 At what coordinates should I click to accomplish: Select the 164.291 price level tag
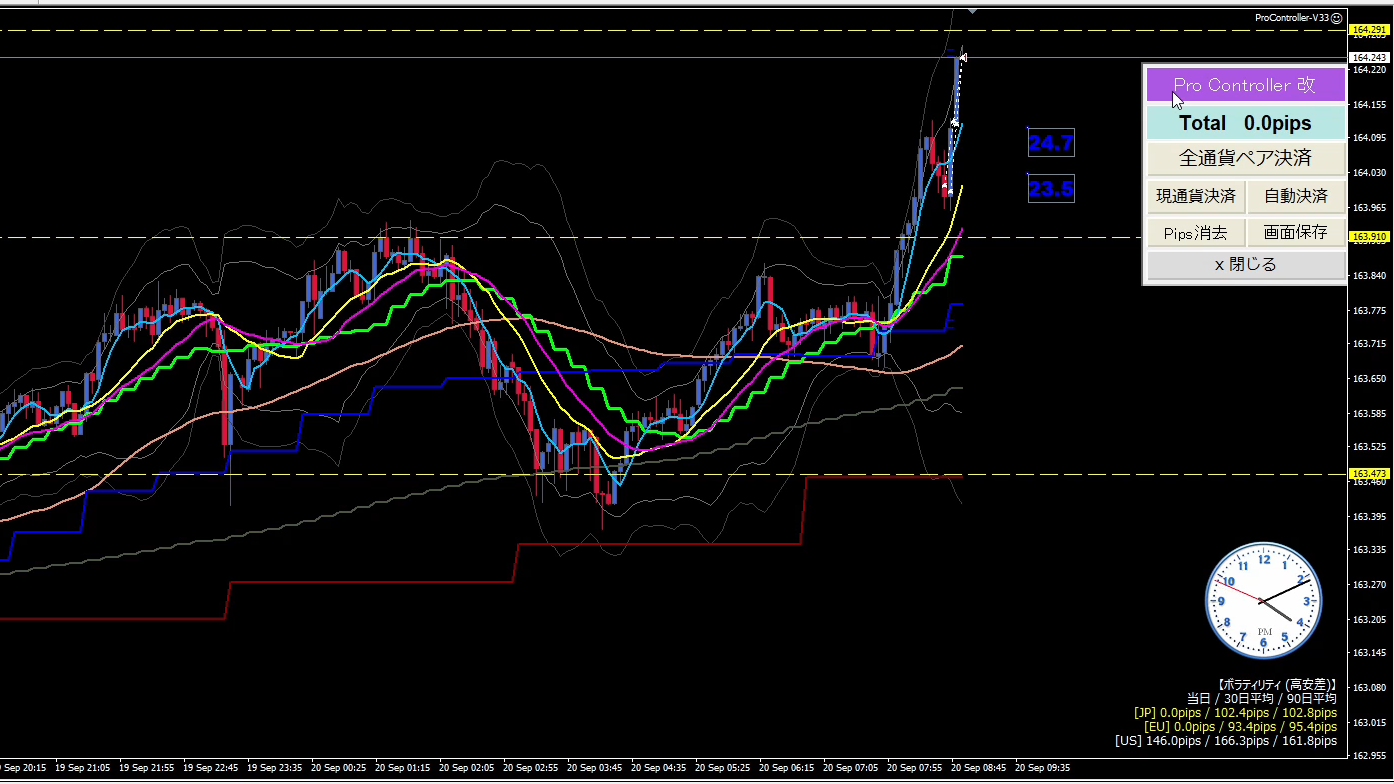click(1369, 30)
